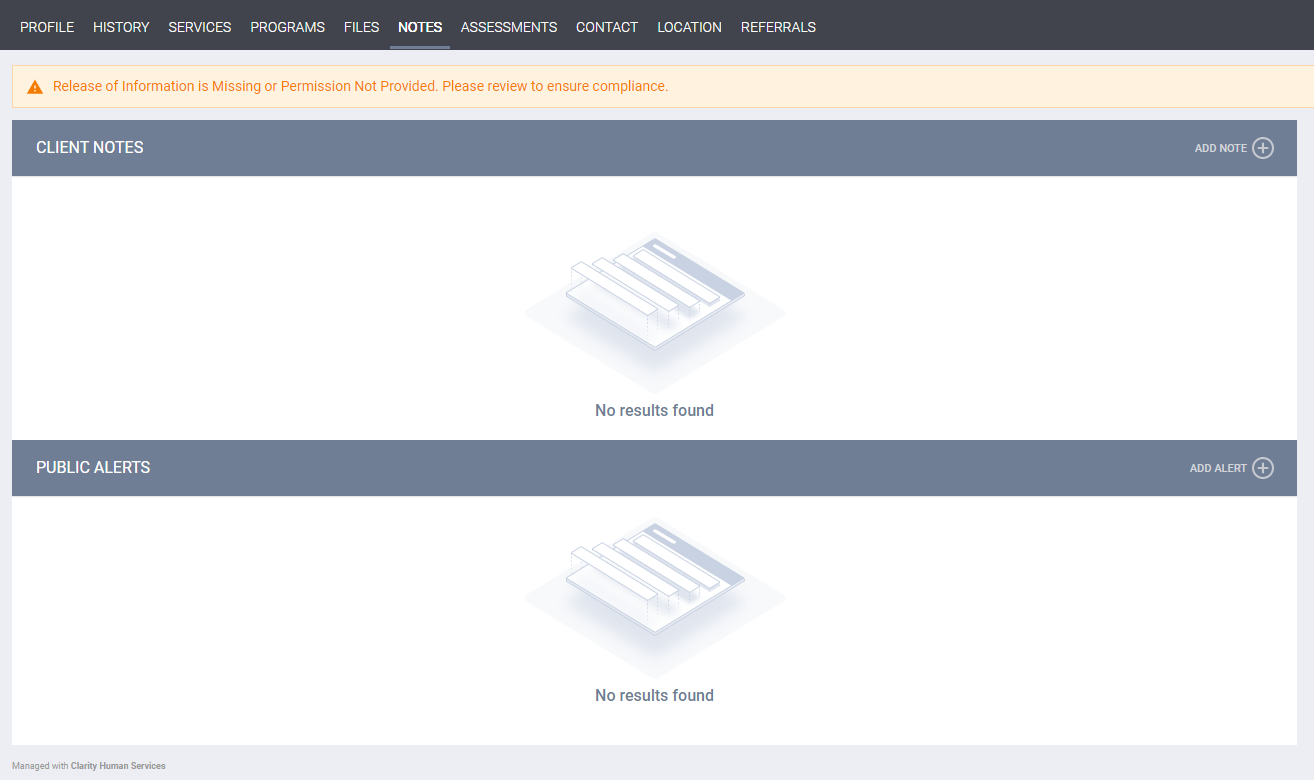Click 'No results found' under Public Alerts
This screenshot has height=780, width=1314.
point(654,695)
